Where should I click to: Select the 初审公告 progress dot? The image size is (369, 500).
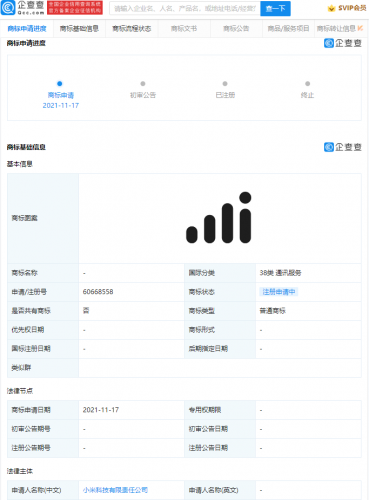pyautogui.click(x=143, y=83)
